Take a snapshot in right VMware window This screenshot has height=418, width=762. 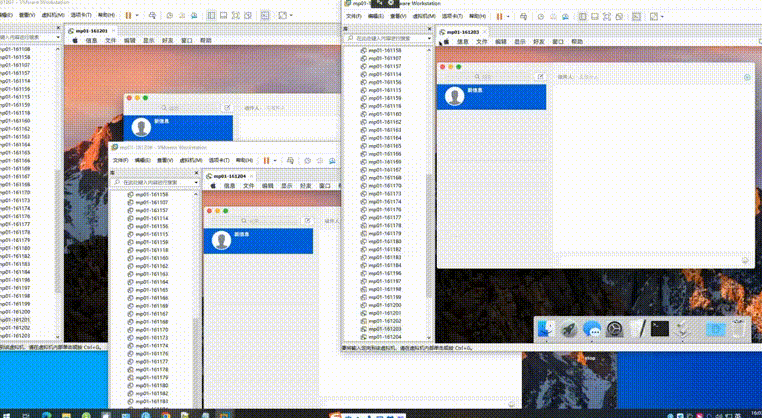[540, 17]
